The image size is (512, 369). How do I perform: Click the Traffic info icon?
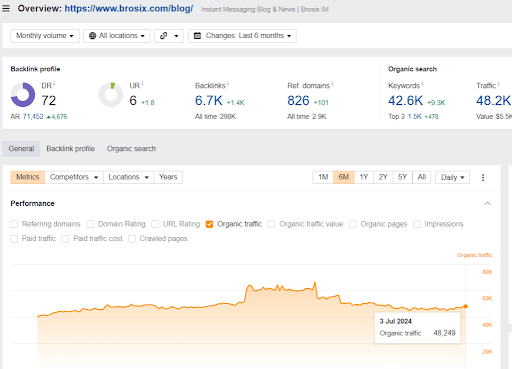click(x=498, y=84)
